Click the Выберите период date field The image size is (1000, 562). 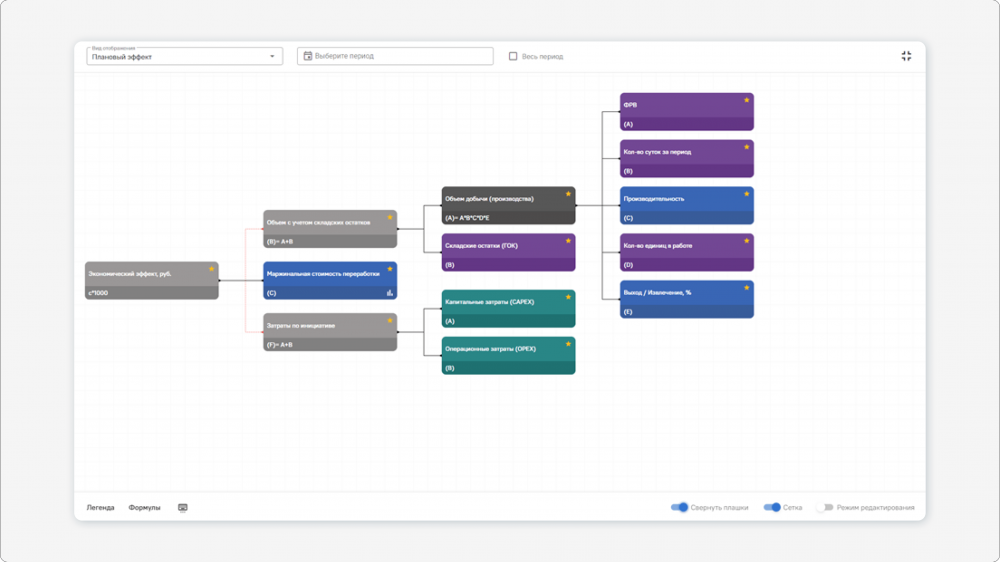(395, 56)
